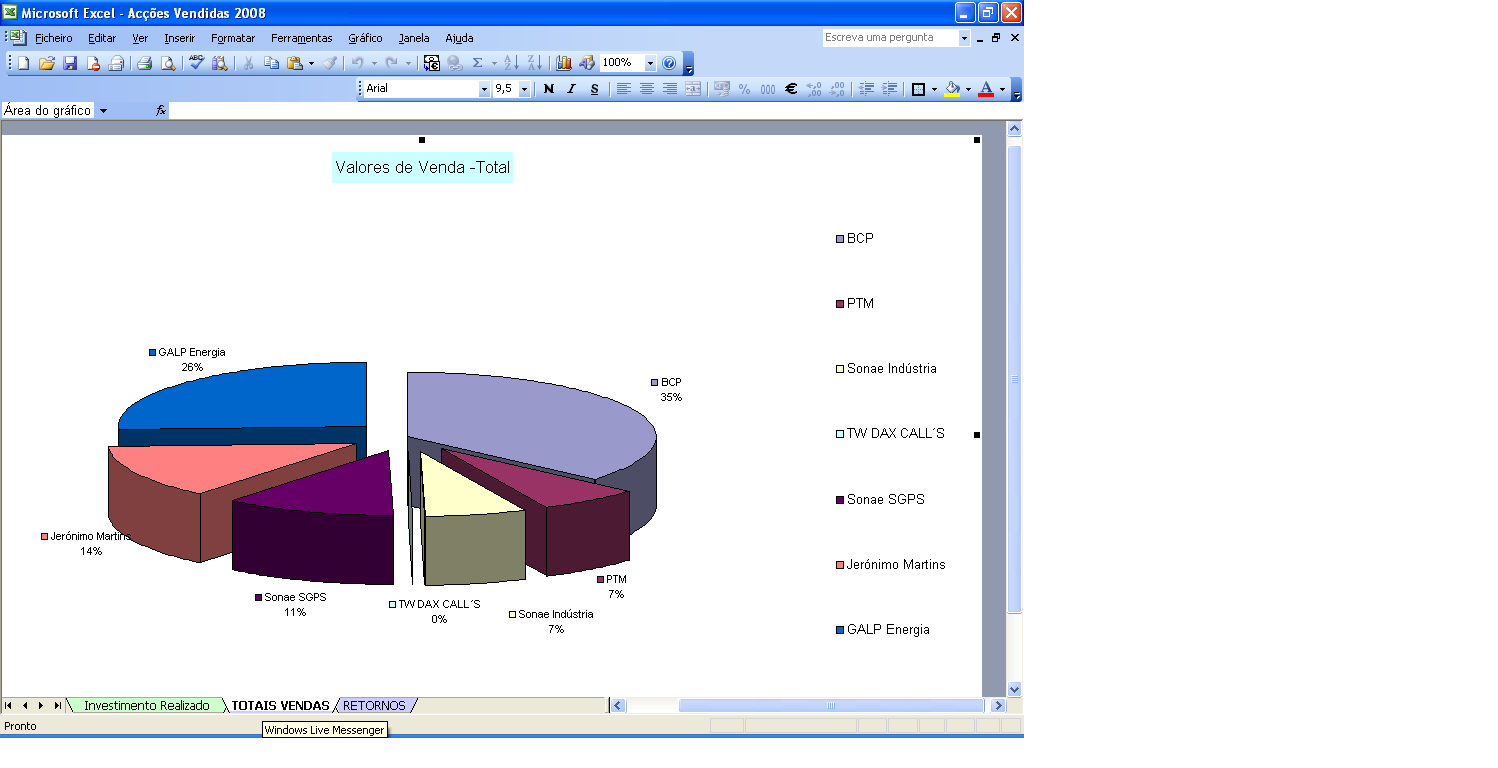Image resolution: width=1498 pixels, height=768 pixels.
Task: Open Print Preview with the magnifier page icon
Action: (x=168, y=63)
